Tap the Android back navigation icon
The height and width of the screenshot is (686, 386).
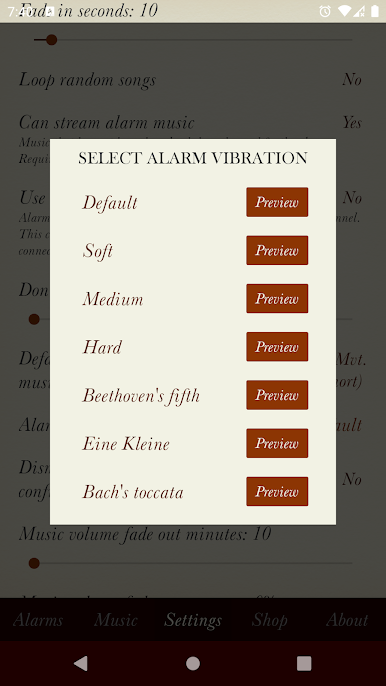click(x=81, y=663)
